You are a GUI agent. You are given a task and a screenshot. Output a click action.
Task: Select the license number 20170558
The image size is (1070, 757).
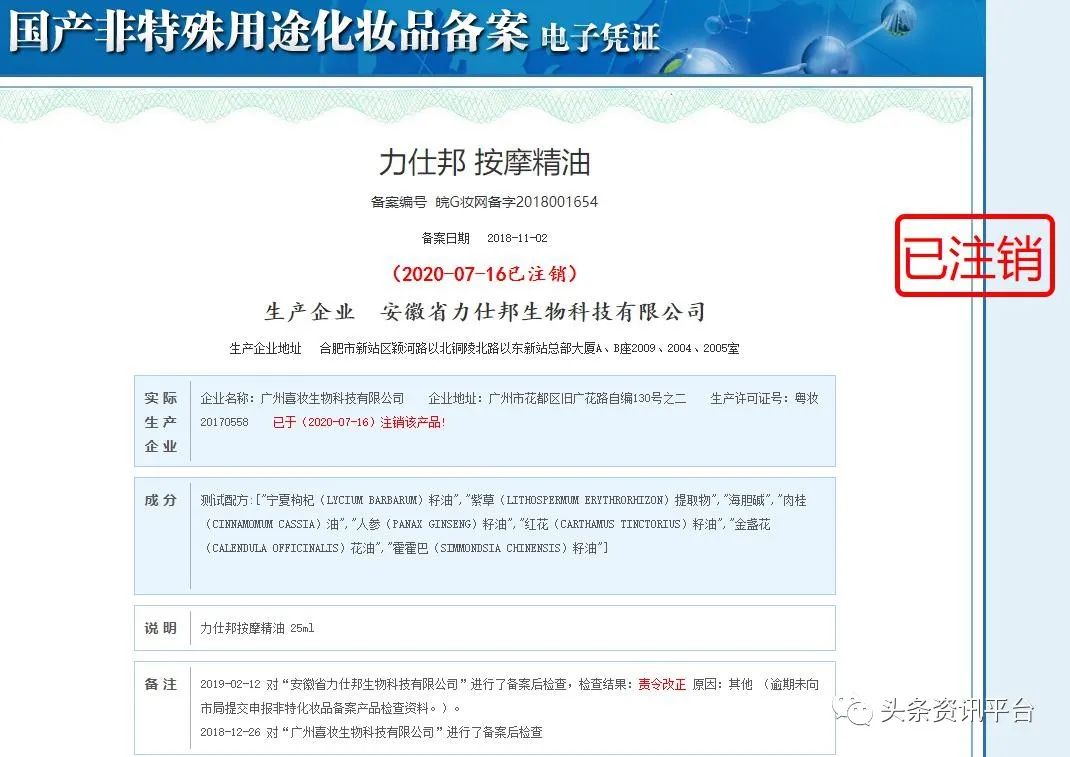pyautogui.click(x=225, y=423)
